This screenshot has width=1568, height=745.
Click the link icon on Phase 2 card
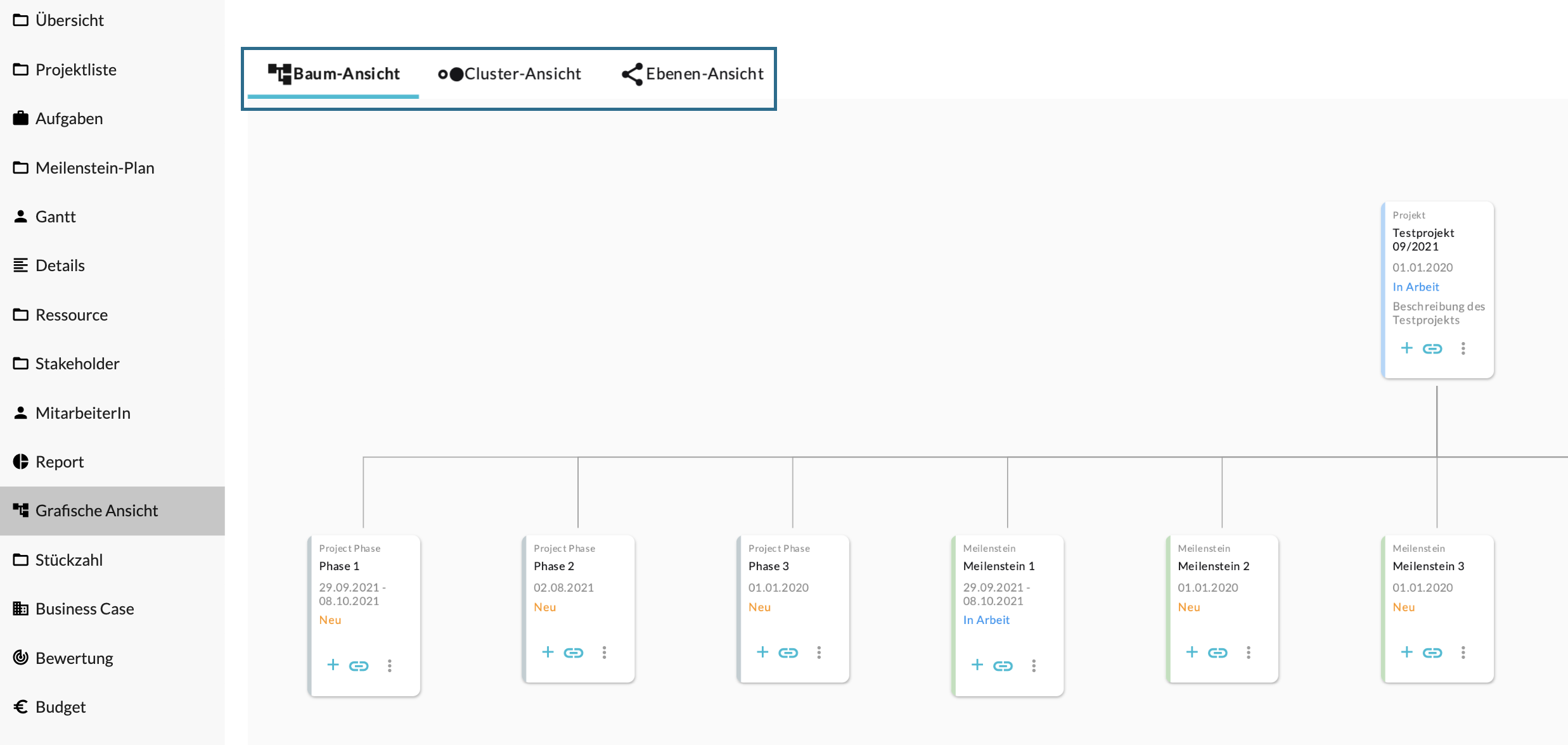click(x=573, y=653)
